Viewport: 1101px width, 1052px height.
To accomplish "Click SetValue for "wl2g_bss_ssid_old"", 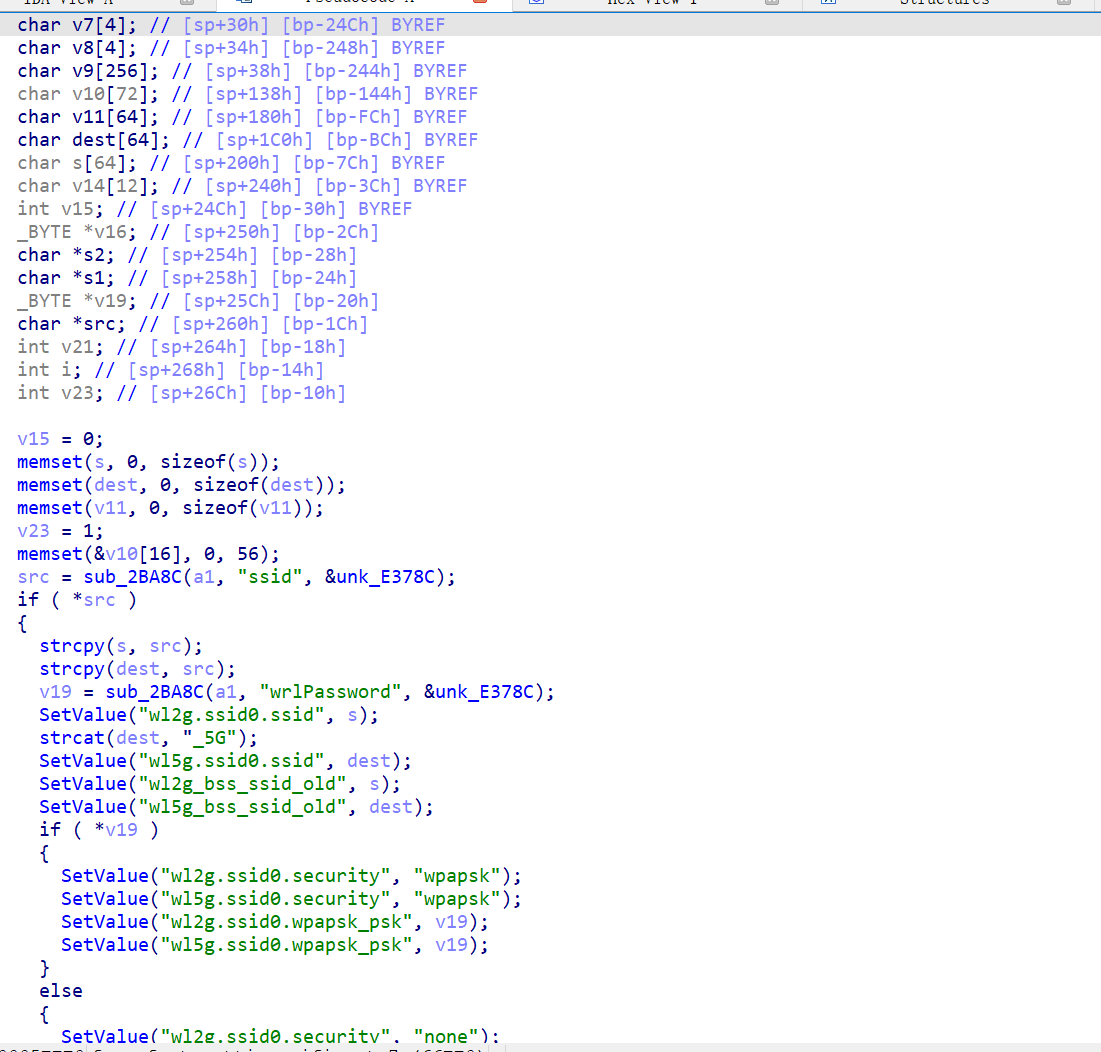I will pyautogui.click(x=220, y=784).
